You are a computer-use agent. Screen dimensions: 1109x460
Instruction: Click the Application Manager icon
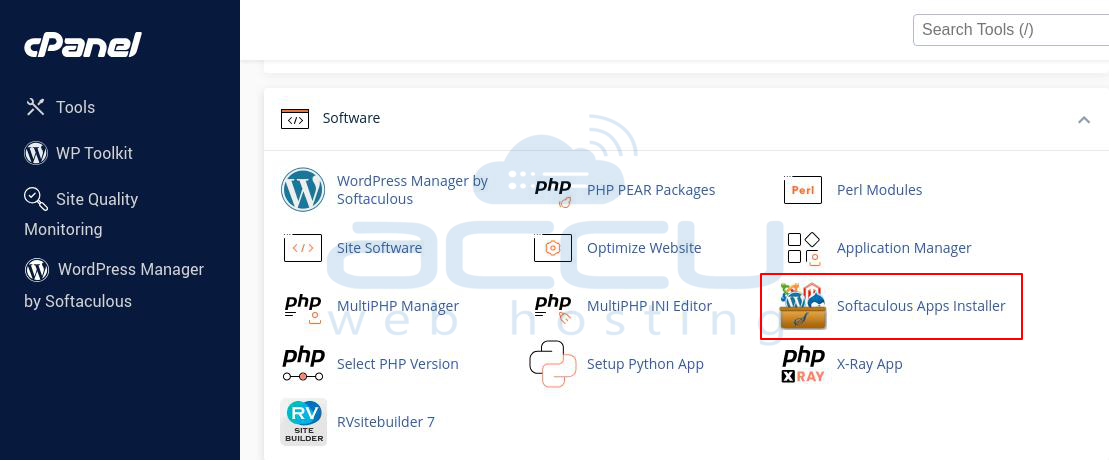[803, 248]
